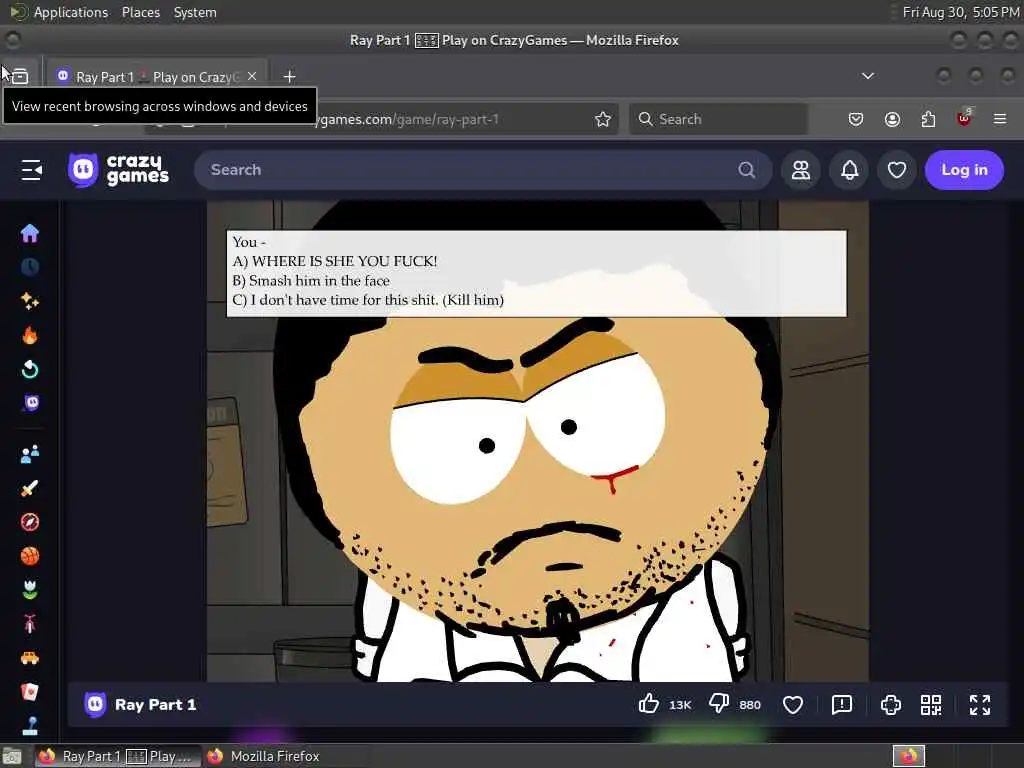Viewport: 1024px width, 768px height.
Task: Open Car category icon in sidebar
Action: (29, 658)
